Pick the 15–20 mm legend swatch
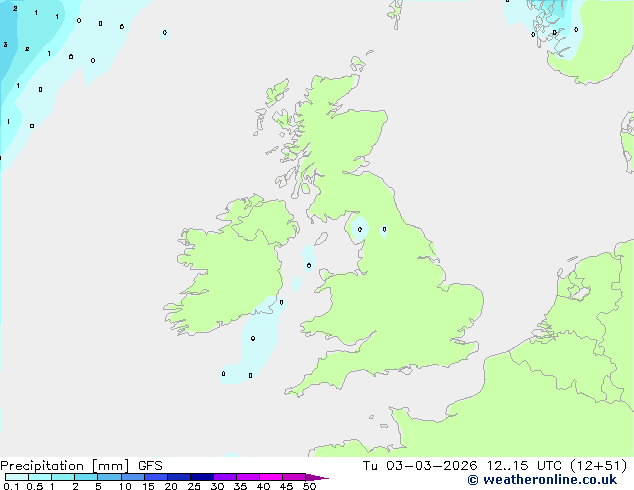The image size is (634, 490). coord(156,477)
